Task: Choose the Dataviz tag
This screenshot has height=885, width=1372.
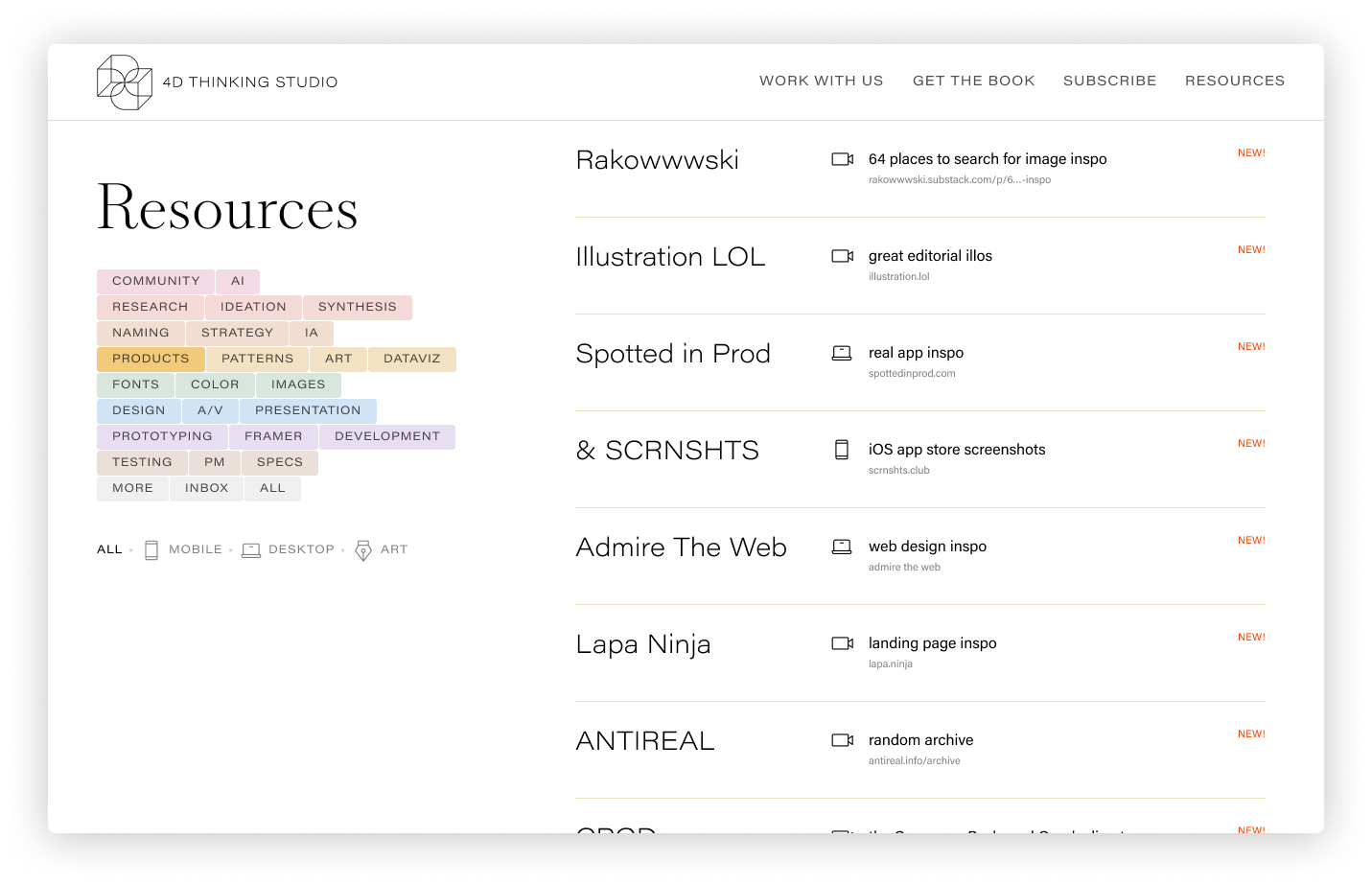Action: click(412, 359)
